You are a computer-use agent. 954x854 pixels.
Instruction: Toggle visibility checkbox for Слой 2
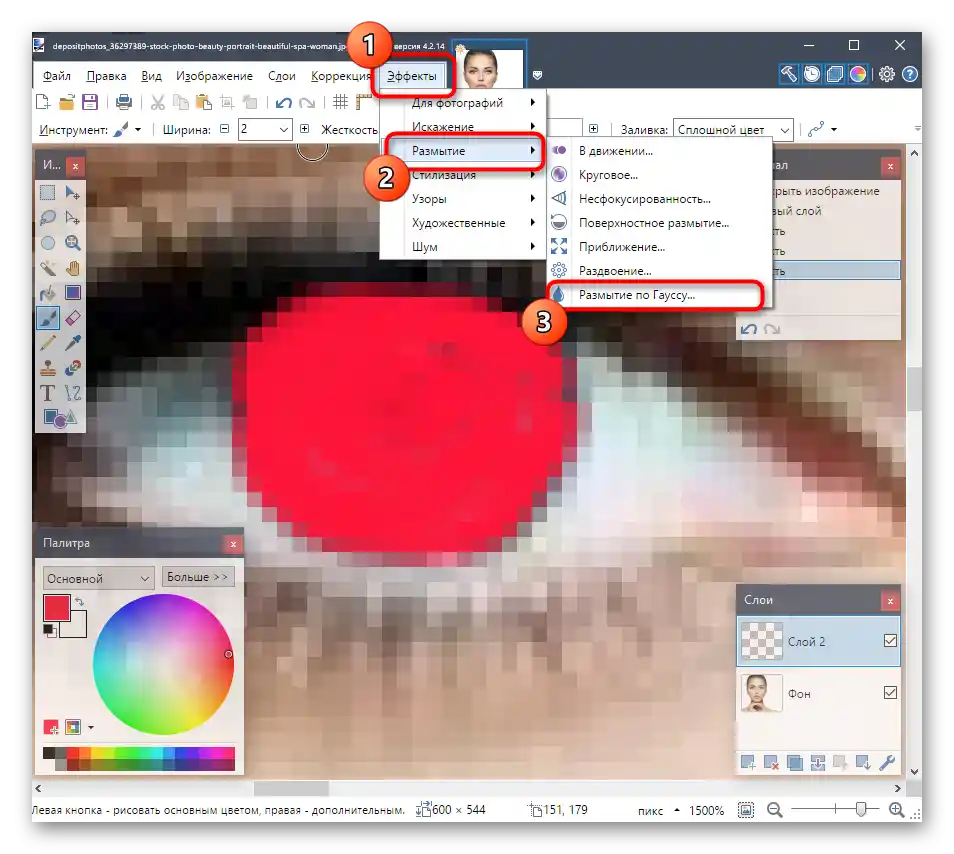(x=890, y=640)
